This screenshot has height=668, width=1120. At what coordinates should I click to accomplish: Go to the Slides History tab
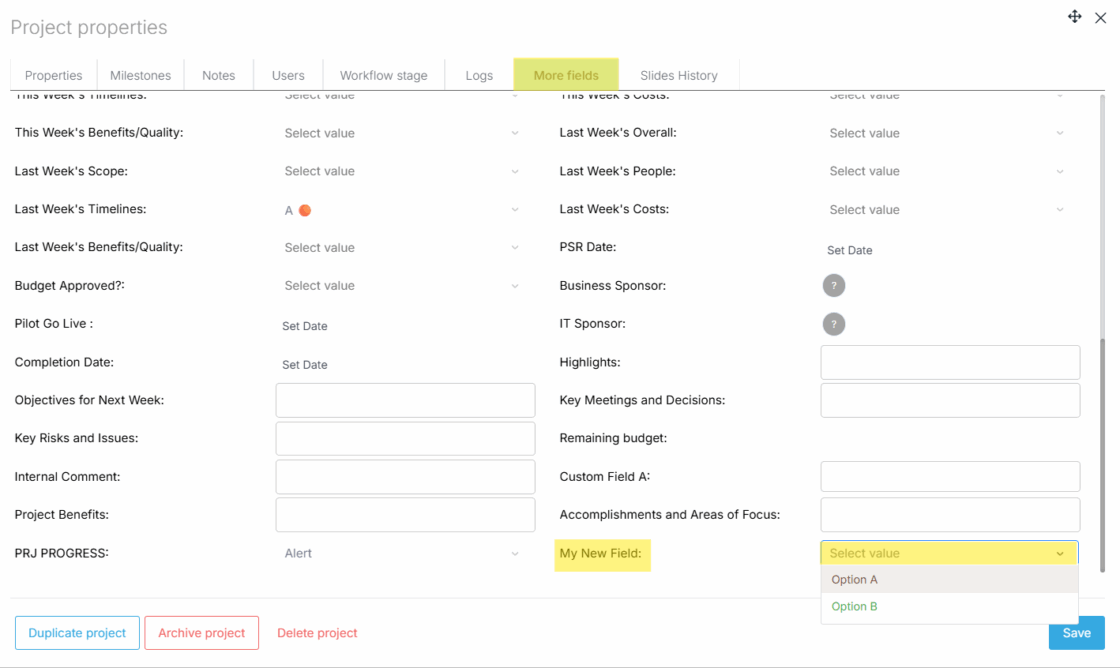click(679, 75)
